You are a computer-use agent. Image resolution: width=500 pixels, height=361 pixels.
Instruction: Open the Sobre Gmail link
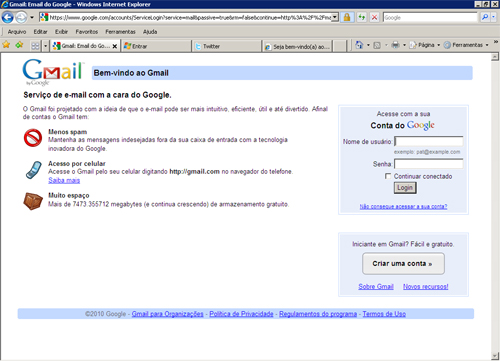(376, 287)
